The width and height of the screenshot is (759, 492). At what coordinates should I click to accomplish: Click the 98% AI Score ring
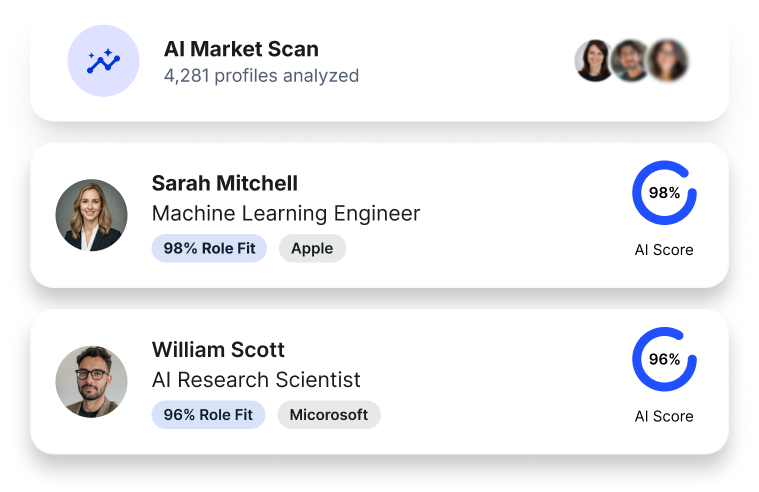tap(664, 193)
